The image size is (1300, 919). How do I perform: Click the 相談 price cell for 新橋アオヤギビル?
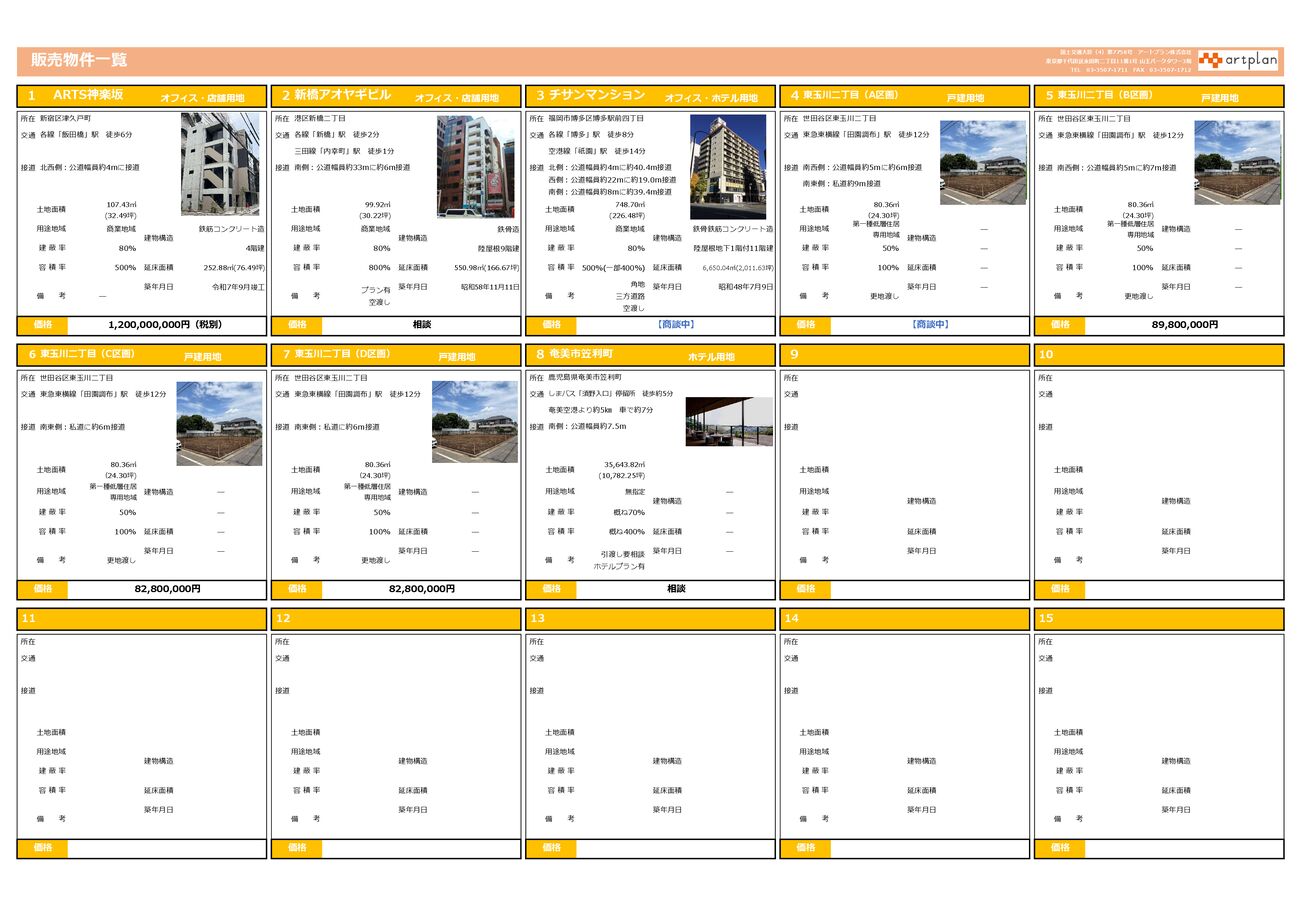[421, 325]
